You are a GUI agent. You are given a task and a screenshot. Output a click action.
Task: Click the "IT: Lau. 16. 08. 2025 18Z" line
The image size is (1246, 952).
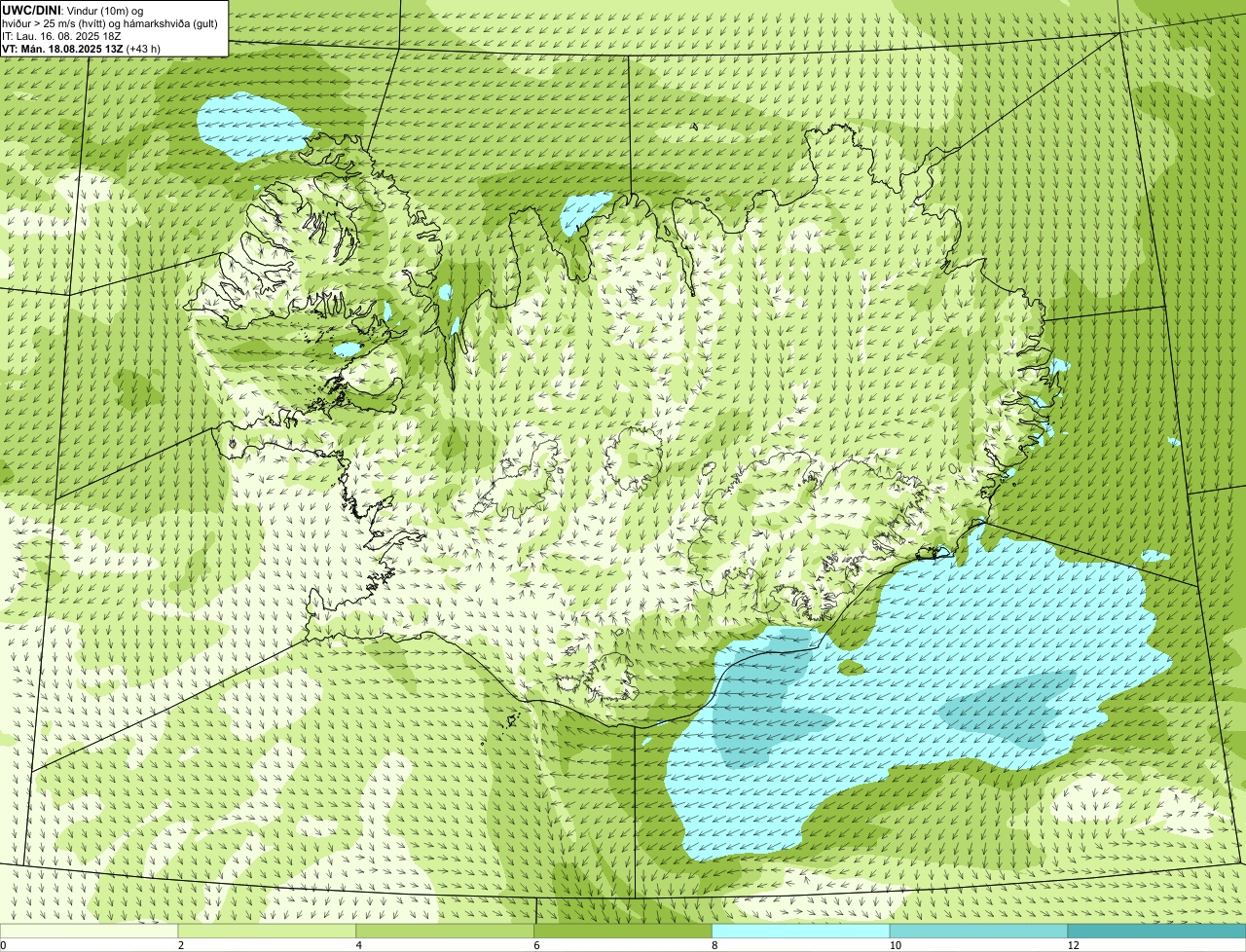point(61,35)
